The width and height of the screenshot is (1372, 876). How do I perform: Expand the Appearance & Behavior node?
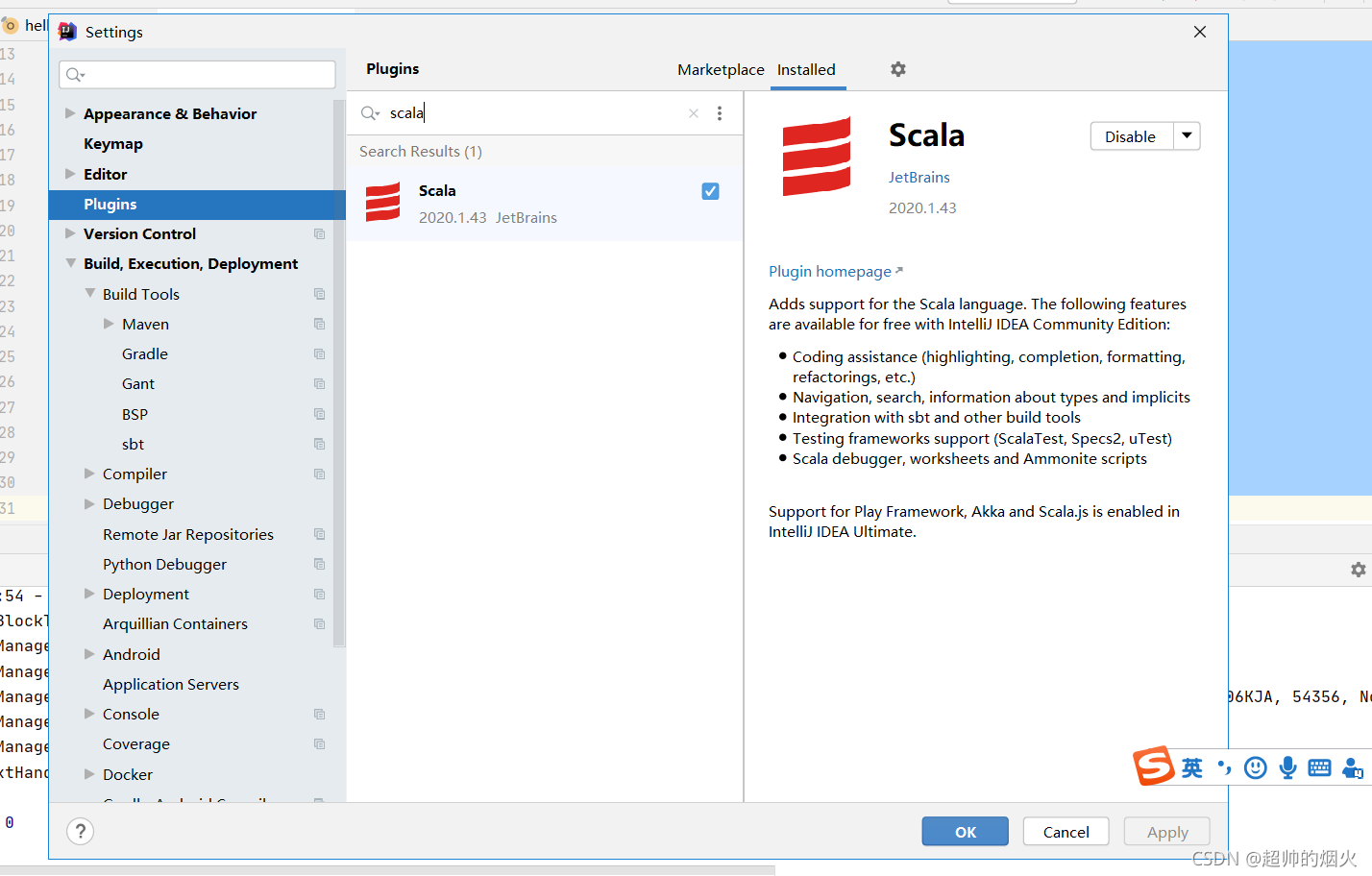click(x=70, y=113)
